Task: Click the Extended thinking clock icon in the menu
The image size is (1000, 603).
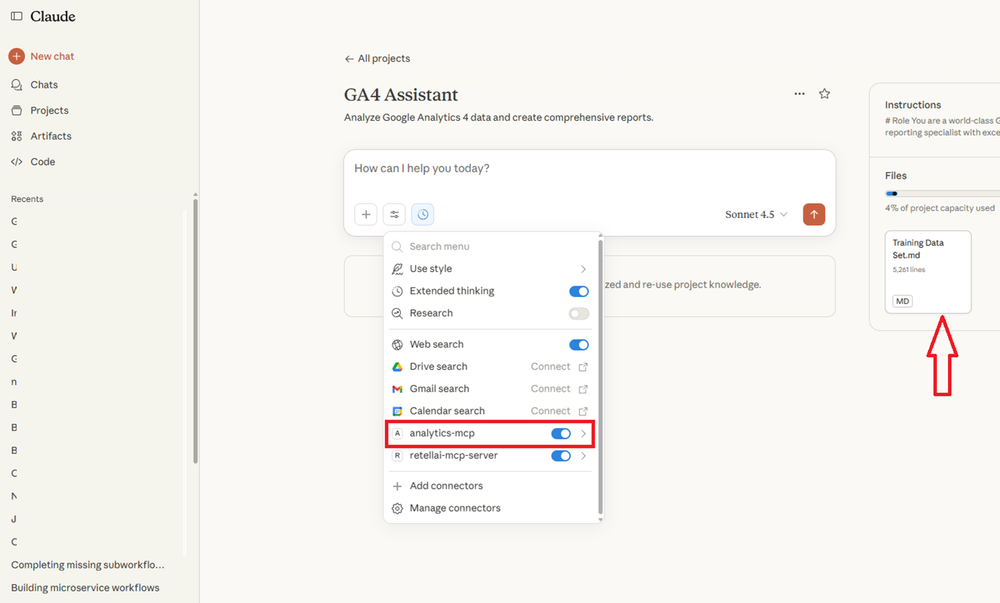Action: [397, 291]
